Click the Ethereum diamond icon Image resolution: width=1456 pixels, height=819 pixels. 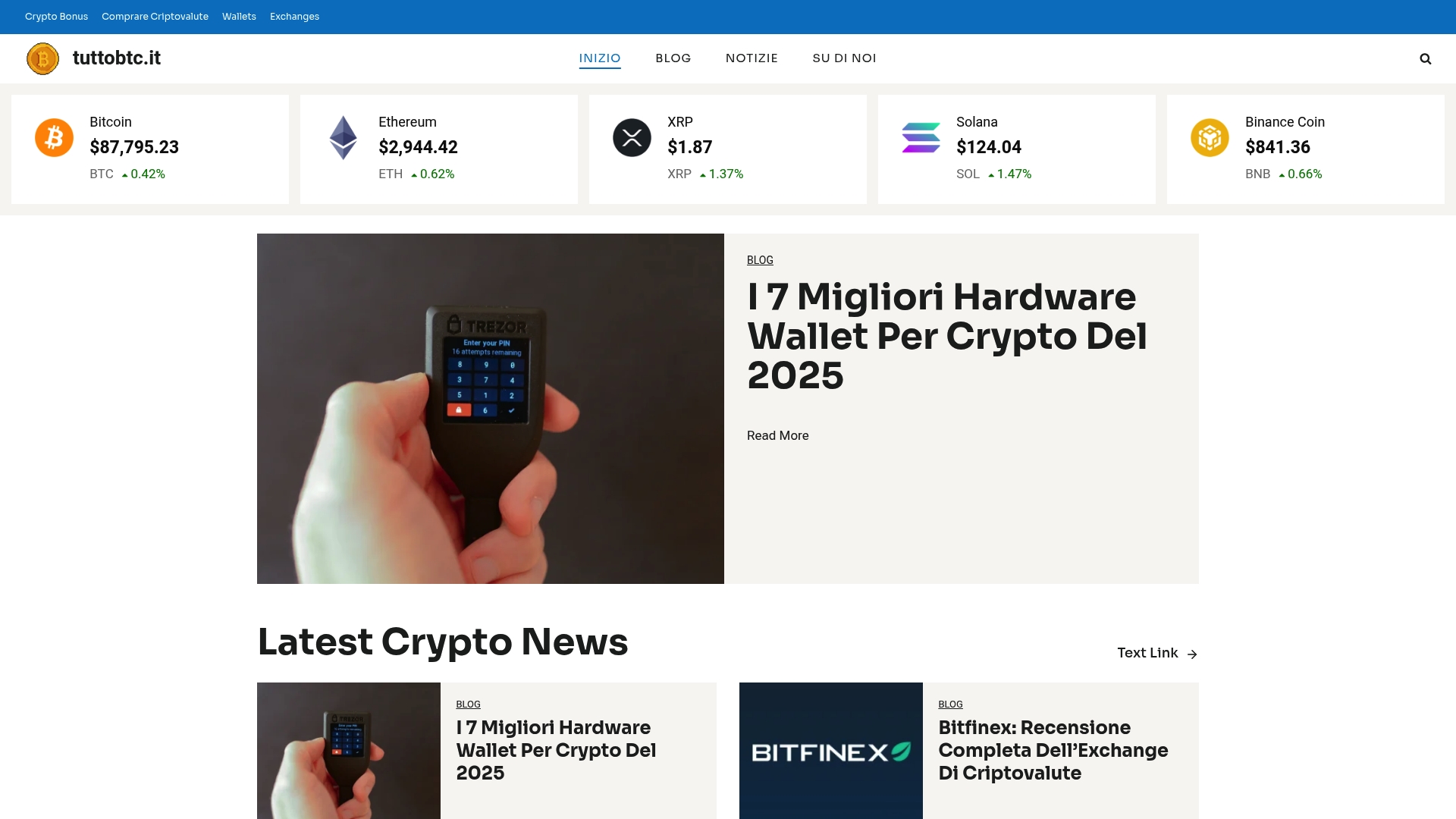coord(343,137)
